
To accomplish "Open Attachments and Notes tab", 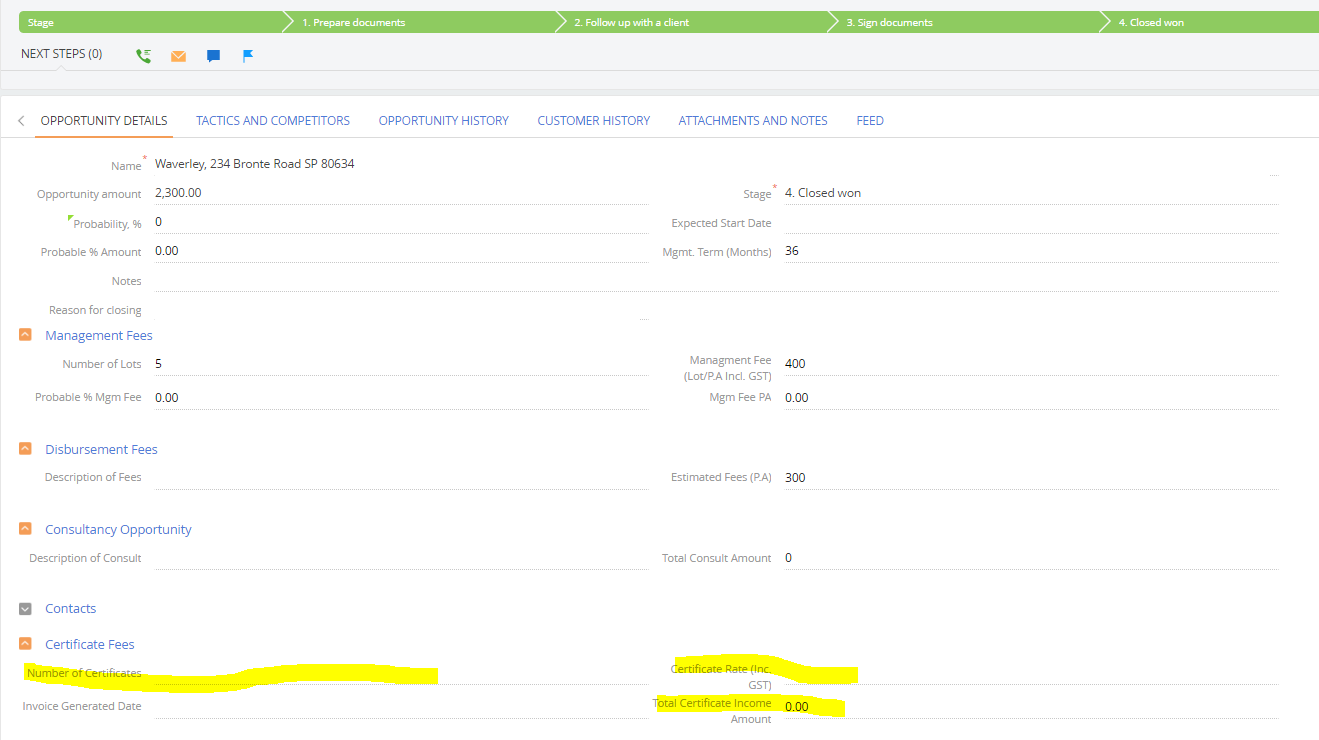I will (x=752, y=121).
